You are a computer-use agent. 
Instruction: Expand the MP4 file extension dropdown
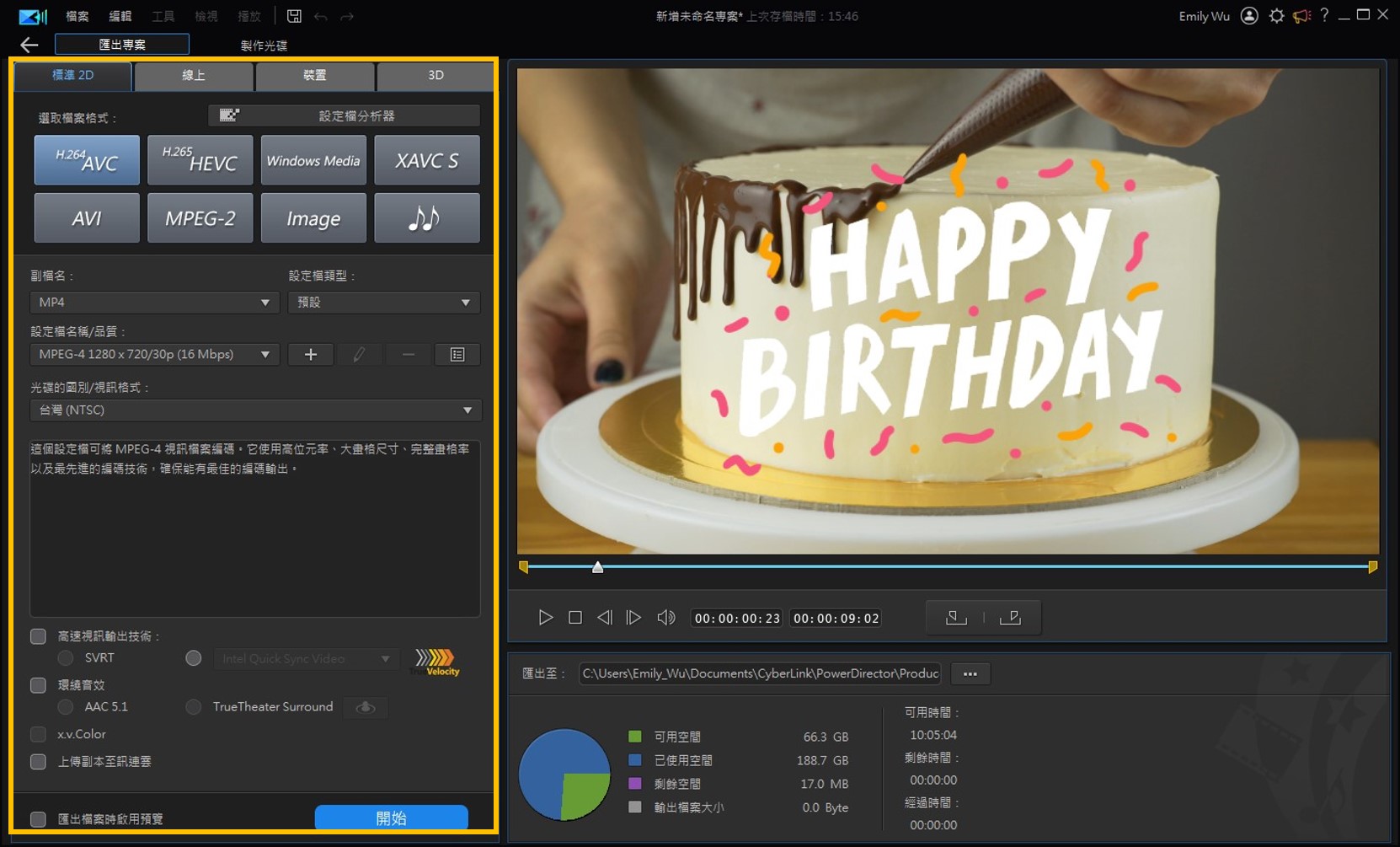pos(154,303)
